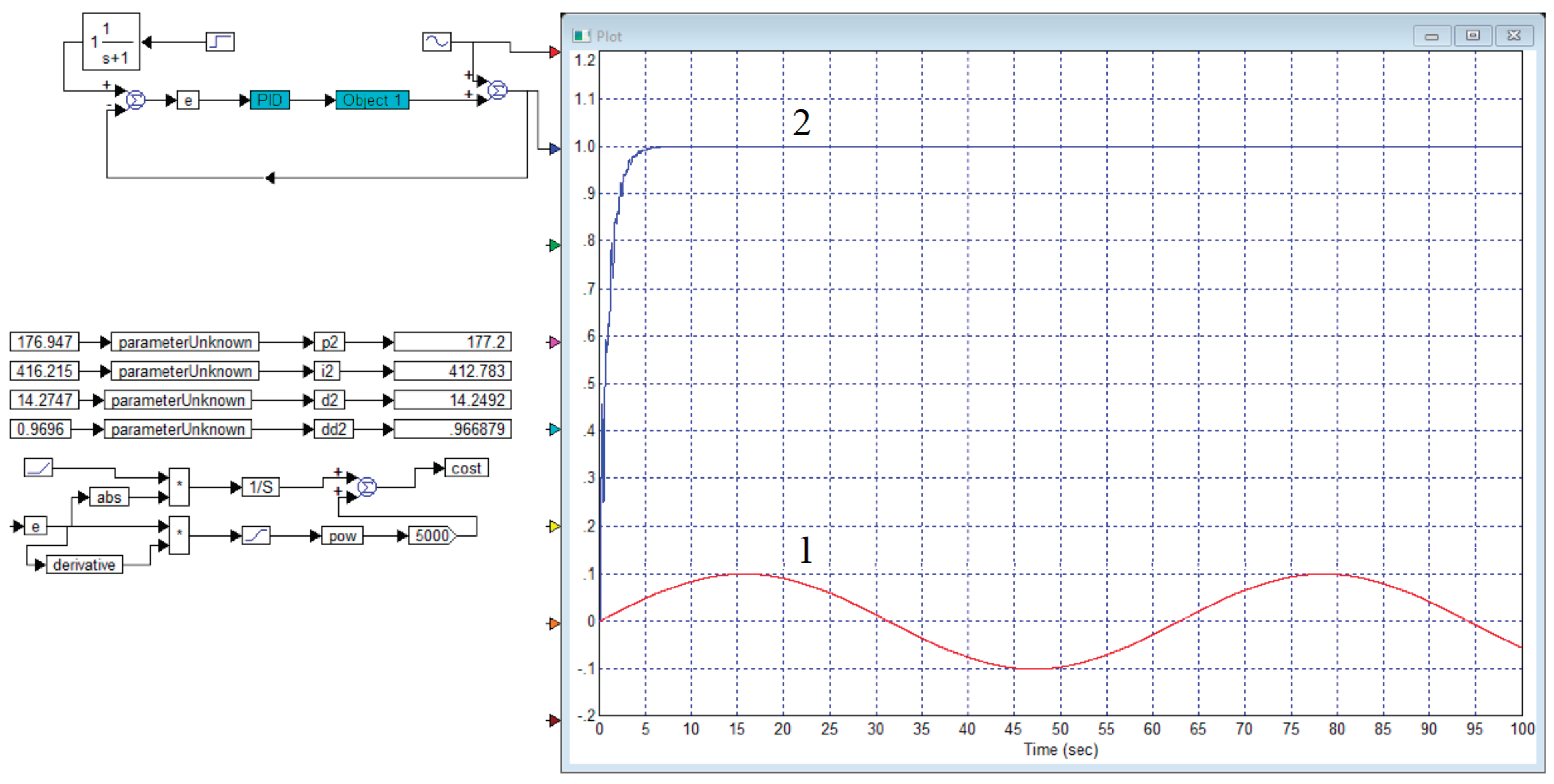Open the Object 1 compound block

pyautogui.click(x=372, y=100)
